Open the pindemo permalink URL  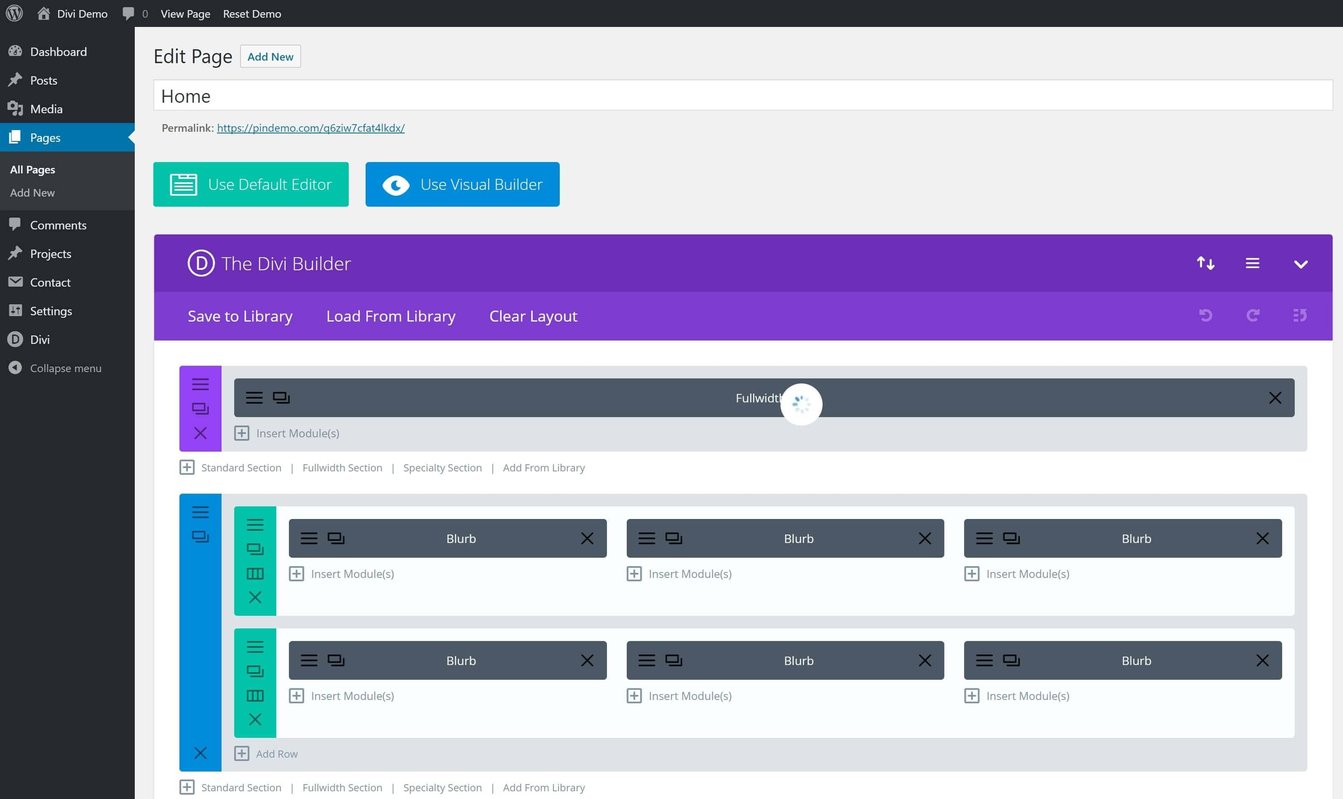coord(311,128)
